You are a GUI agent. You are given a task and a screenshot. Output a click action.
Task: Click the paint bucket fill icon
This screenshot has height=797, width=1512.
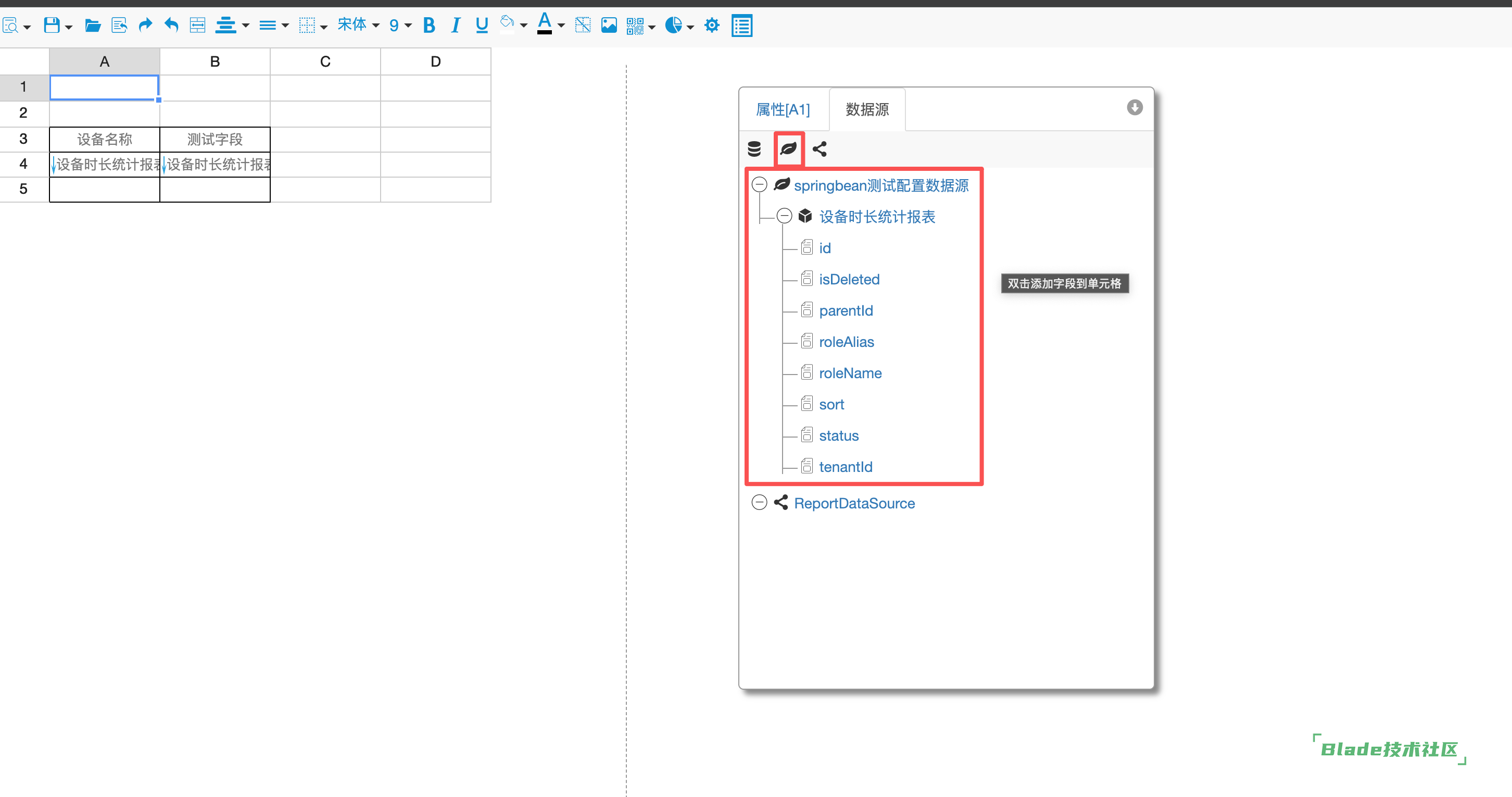(507, 23)
